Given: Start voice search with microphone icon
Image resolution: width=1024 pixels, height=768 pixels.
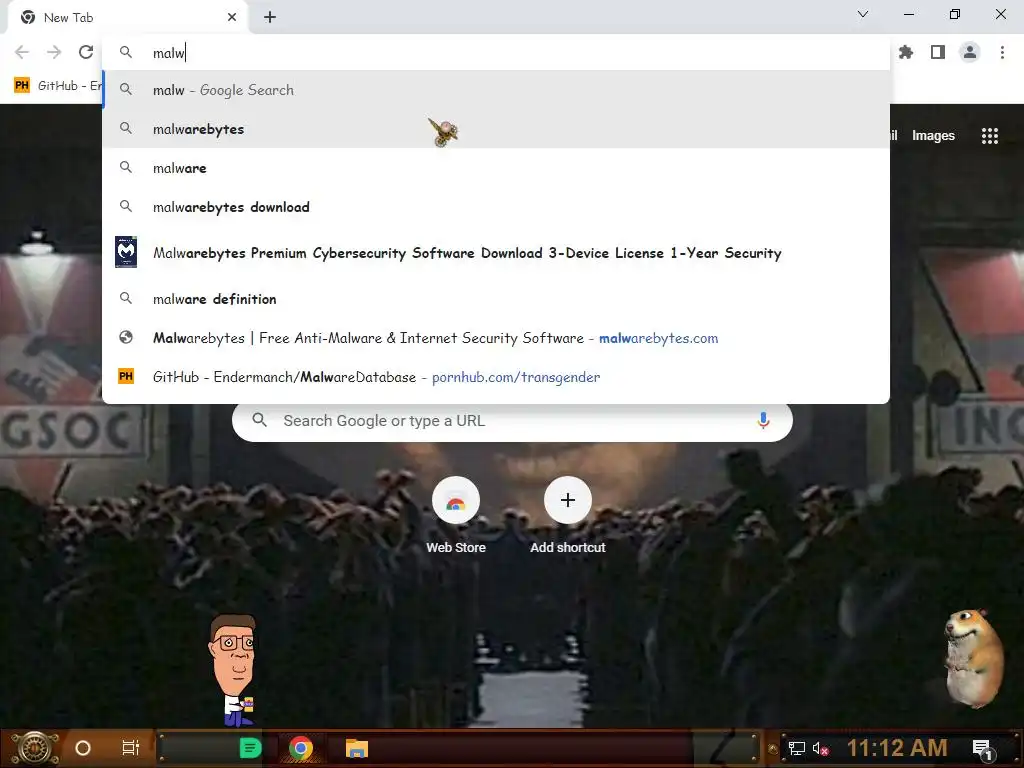Looking at the screenshot, I should click(763, 421).
